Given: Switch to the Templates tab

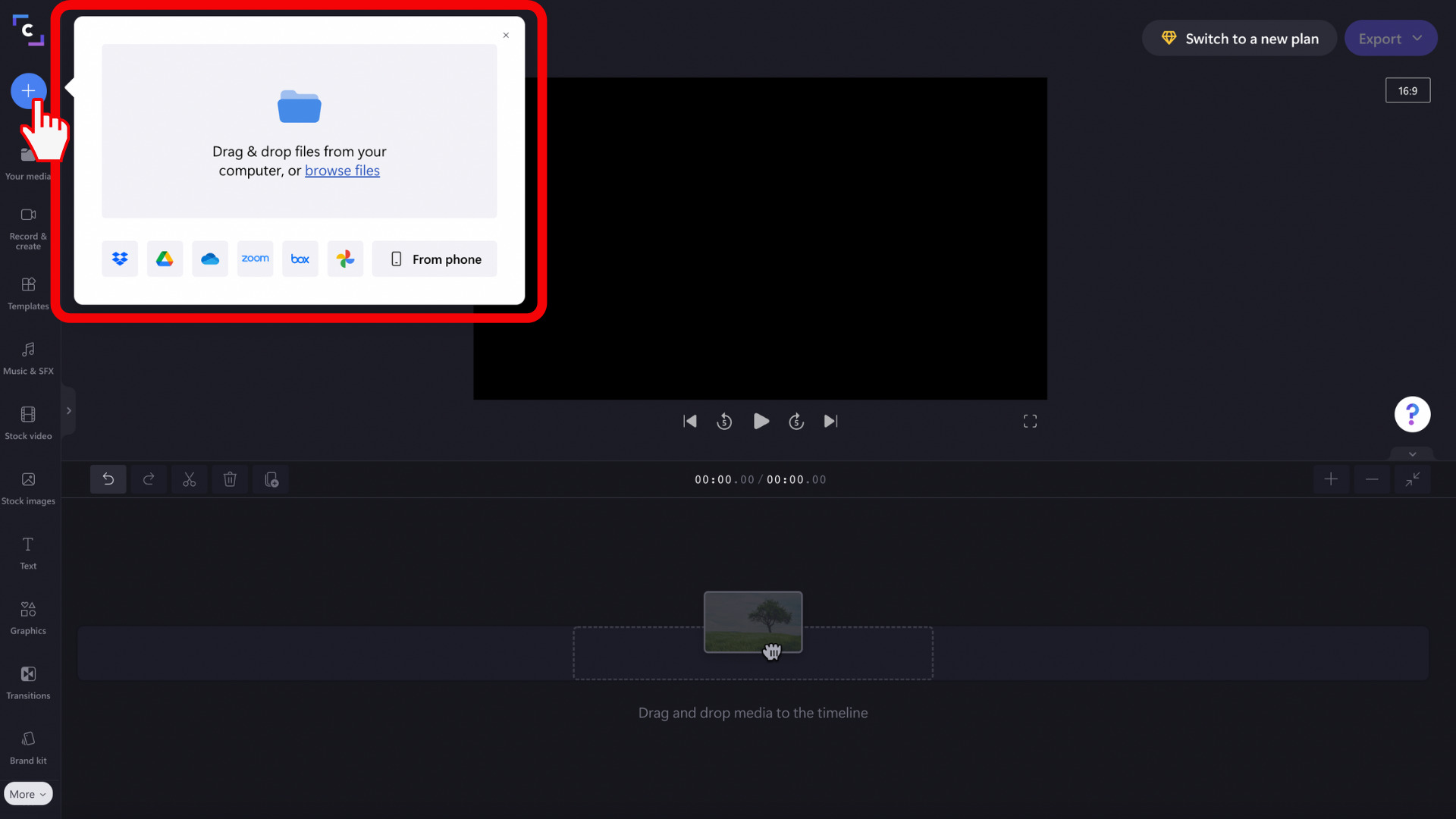Looking at the screenshot, I should click(x=28, y=293).
